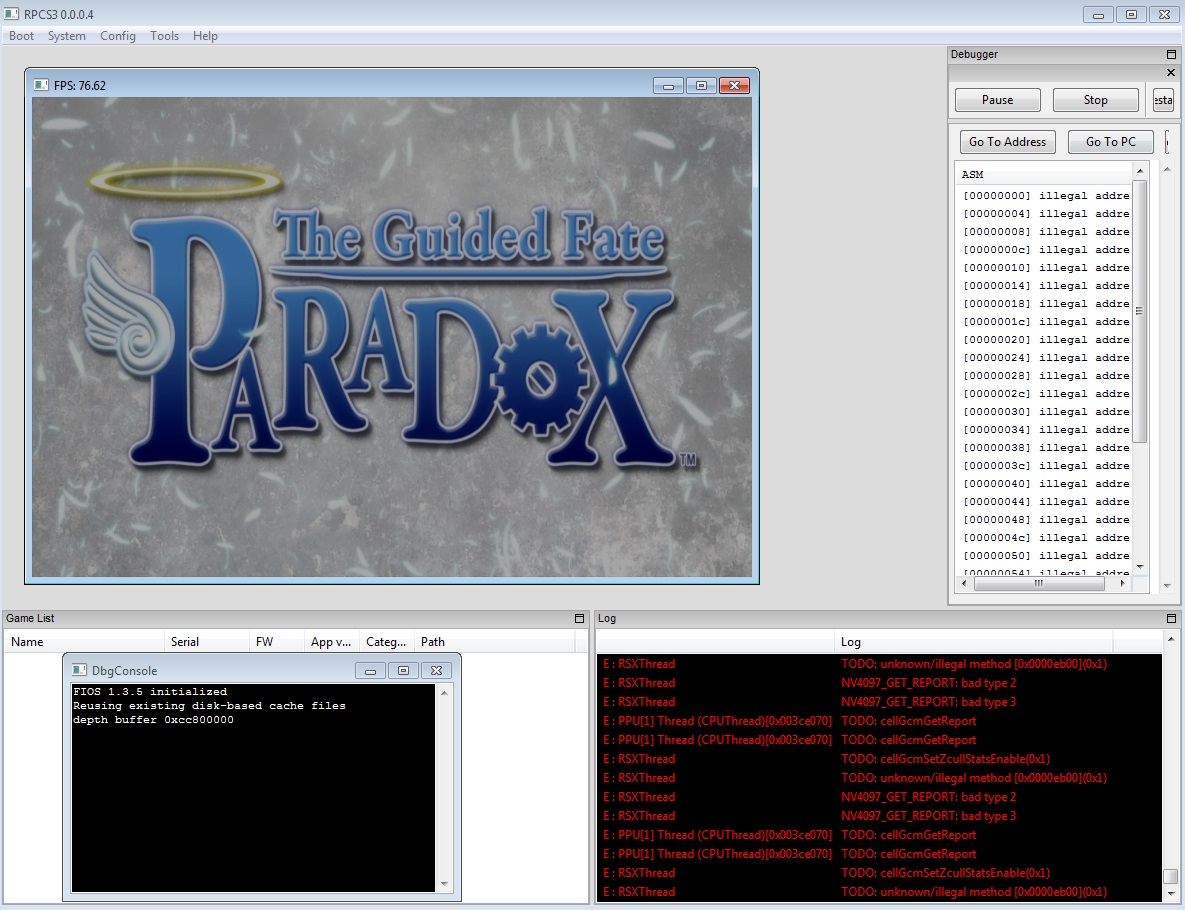Click ASM list scroll down arrow
Image resolution: width=1185 pixels, height=910 pixels.
pyautogui.click(x=1140, y=567)
